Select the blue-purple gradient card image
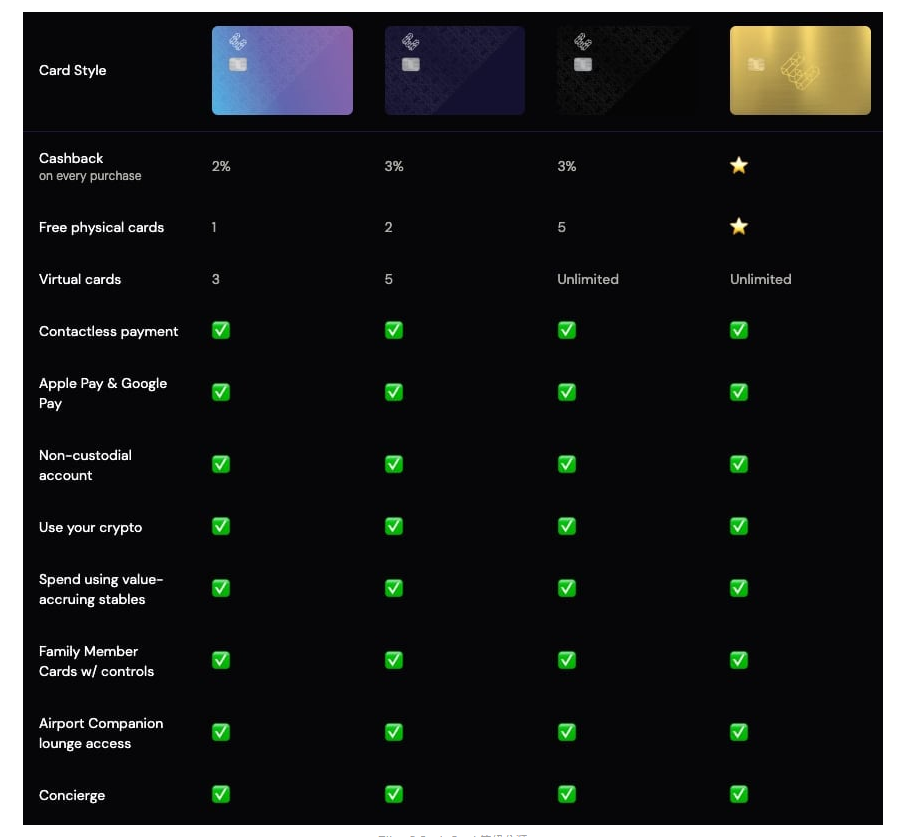This screenshot has height=837, width=897. [282, 70]
